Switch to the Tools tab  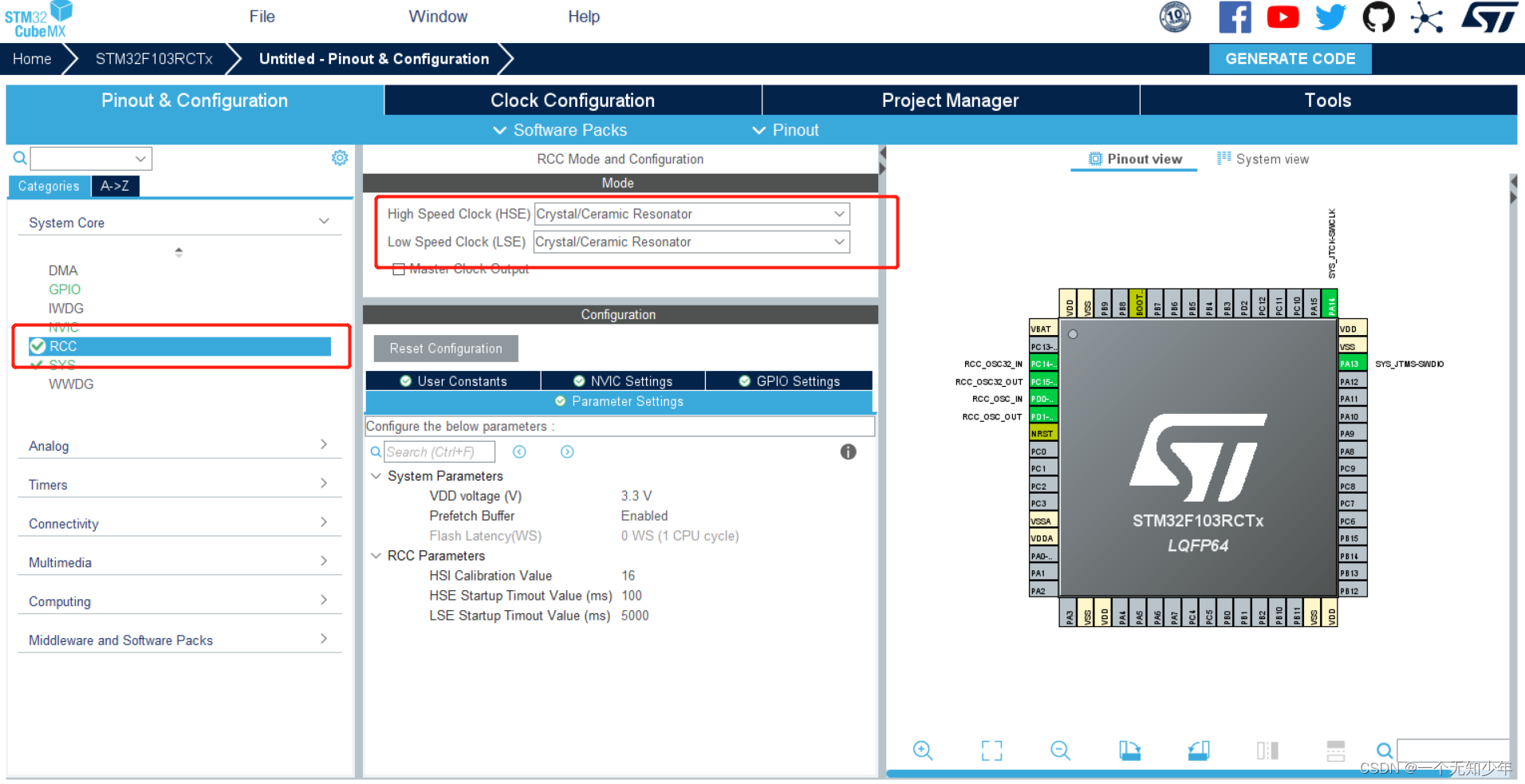1328,100
